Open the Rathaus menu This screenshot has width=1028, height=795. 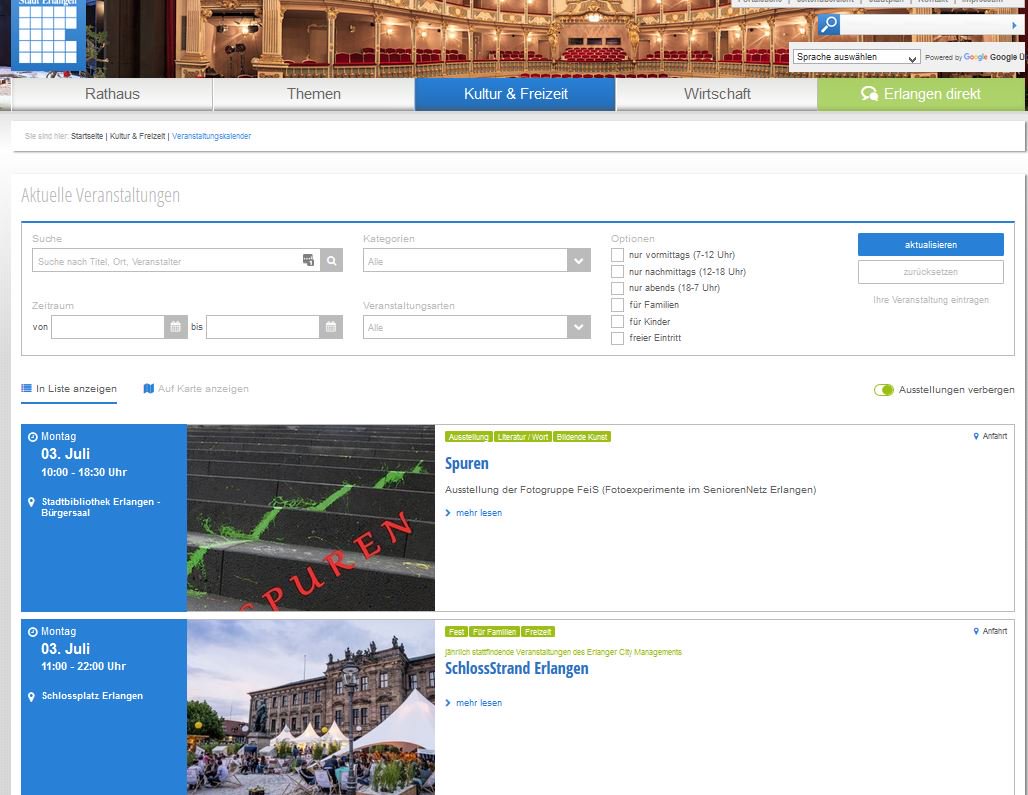click(x=112, y=94)
